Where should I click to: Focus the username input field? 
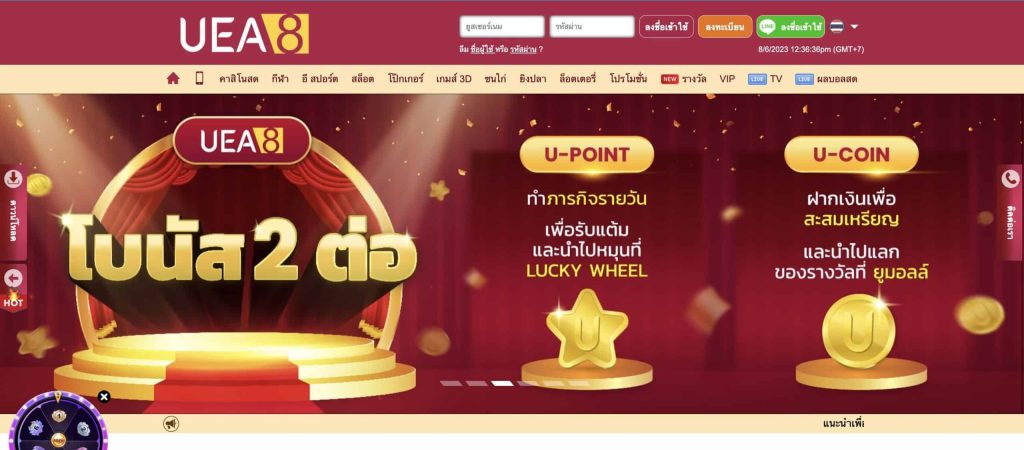tap(502, 27)
